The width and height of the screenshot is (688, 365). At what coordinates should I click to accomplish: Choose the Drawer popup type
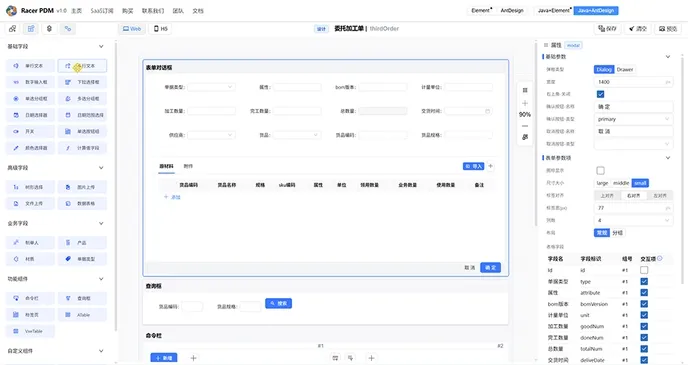click(x=625, y=69)
